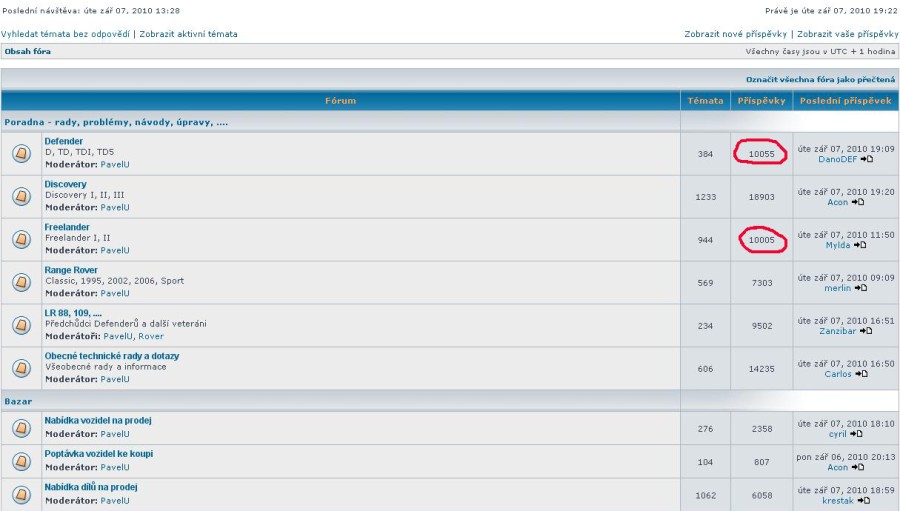This screenshot has height=511, width=900.
Task: Click the Range Rover forum status icon
Action: 20,282
